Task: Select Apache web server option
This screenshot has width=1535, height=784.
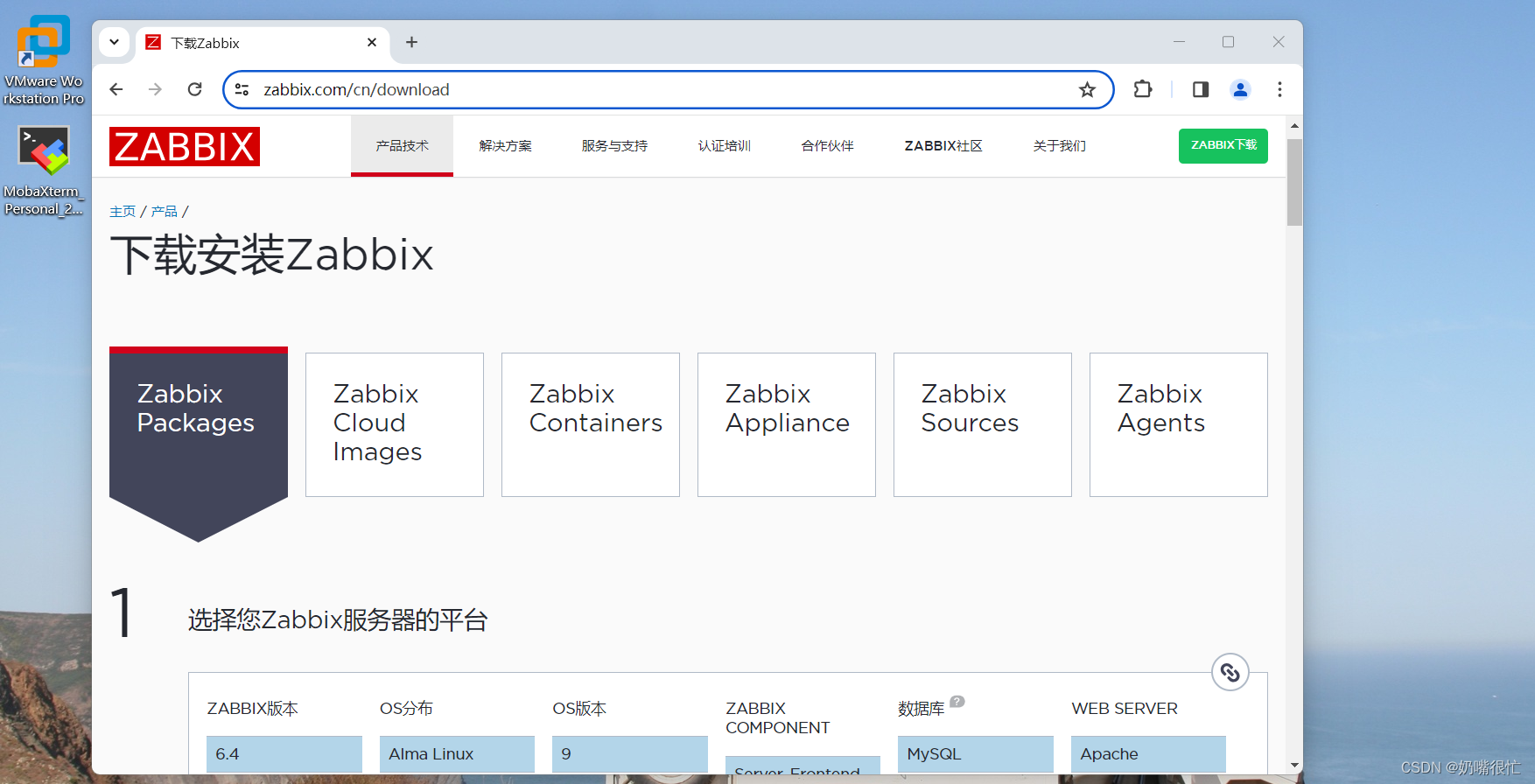Action: [1148, 754]
